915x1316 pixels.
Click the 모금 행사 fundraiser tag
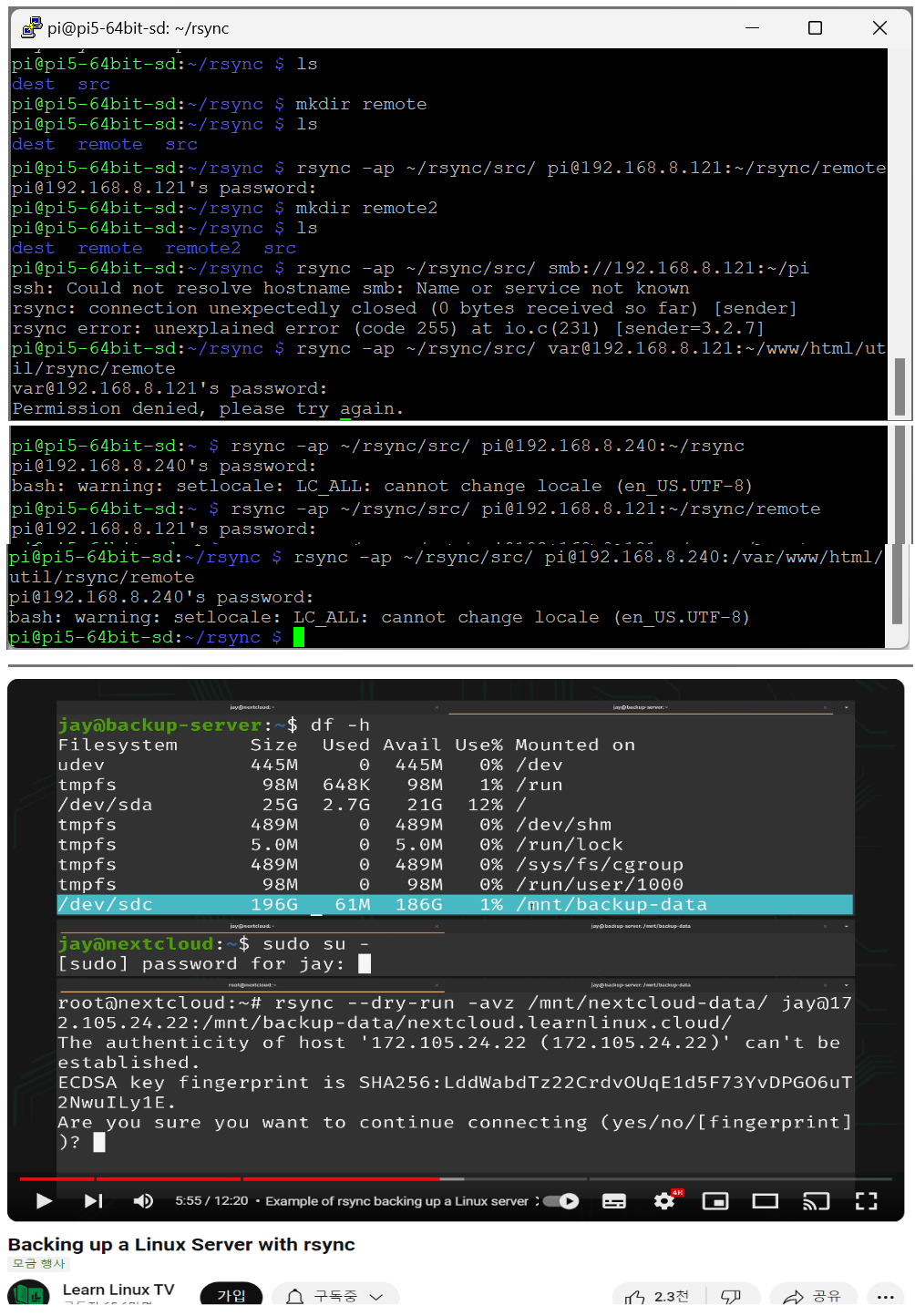(38, 1263)
